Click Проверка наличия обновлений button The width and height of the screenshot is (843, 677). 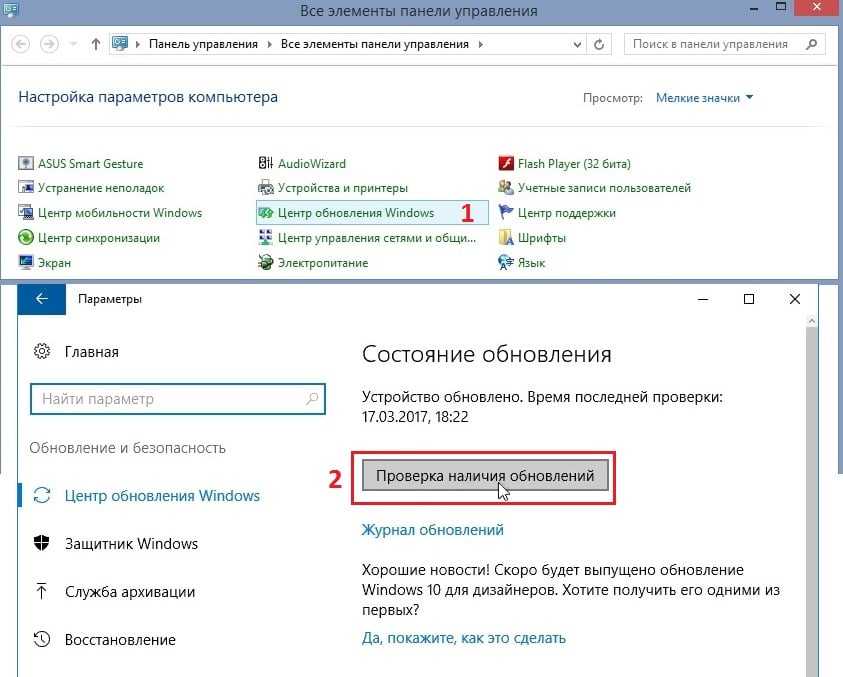(485, 475)
